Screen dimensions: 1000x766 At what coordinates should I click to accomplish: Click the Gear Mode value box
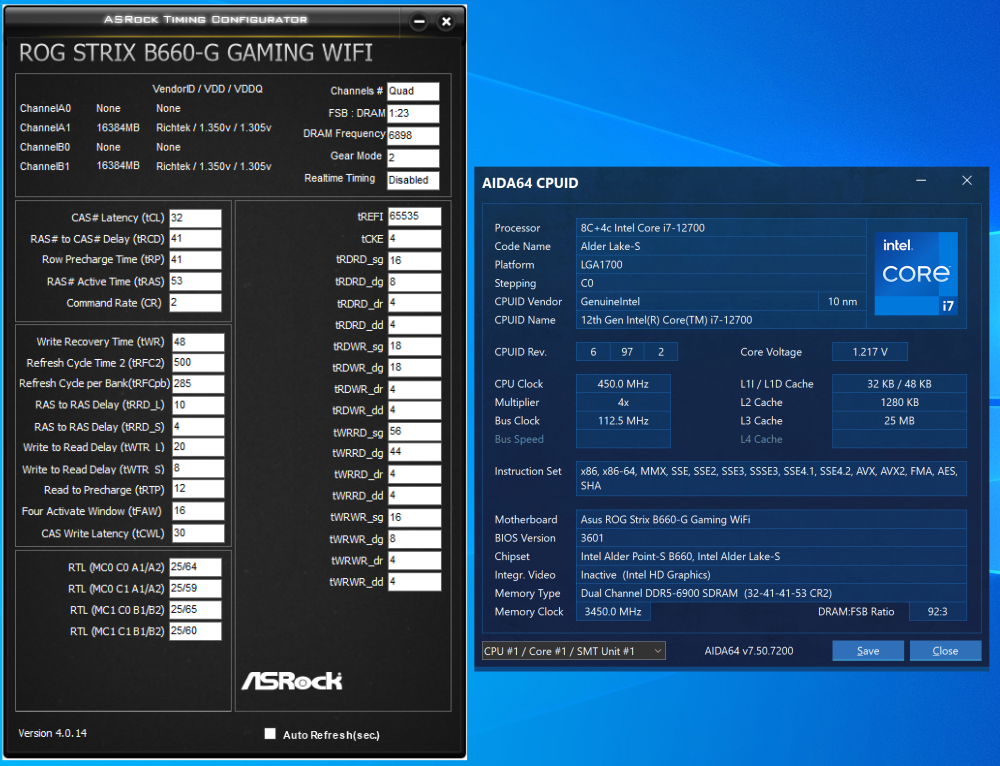pyautogui.click(x=413, y=158)
